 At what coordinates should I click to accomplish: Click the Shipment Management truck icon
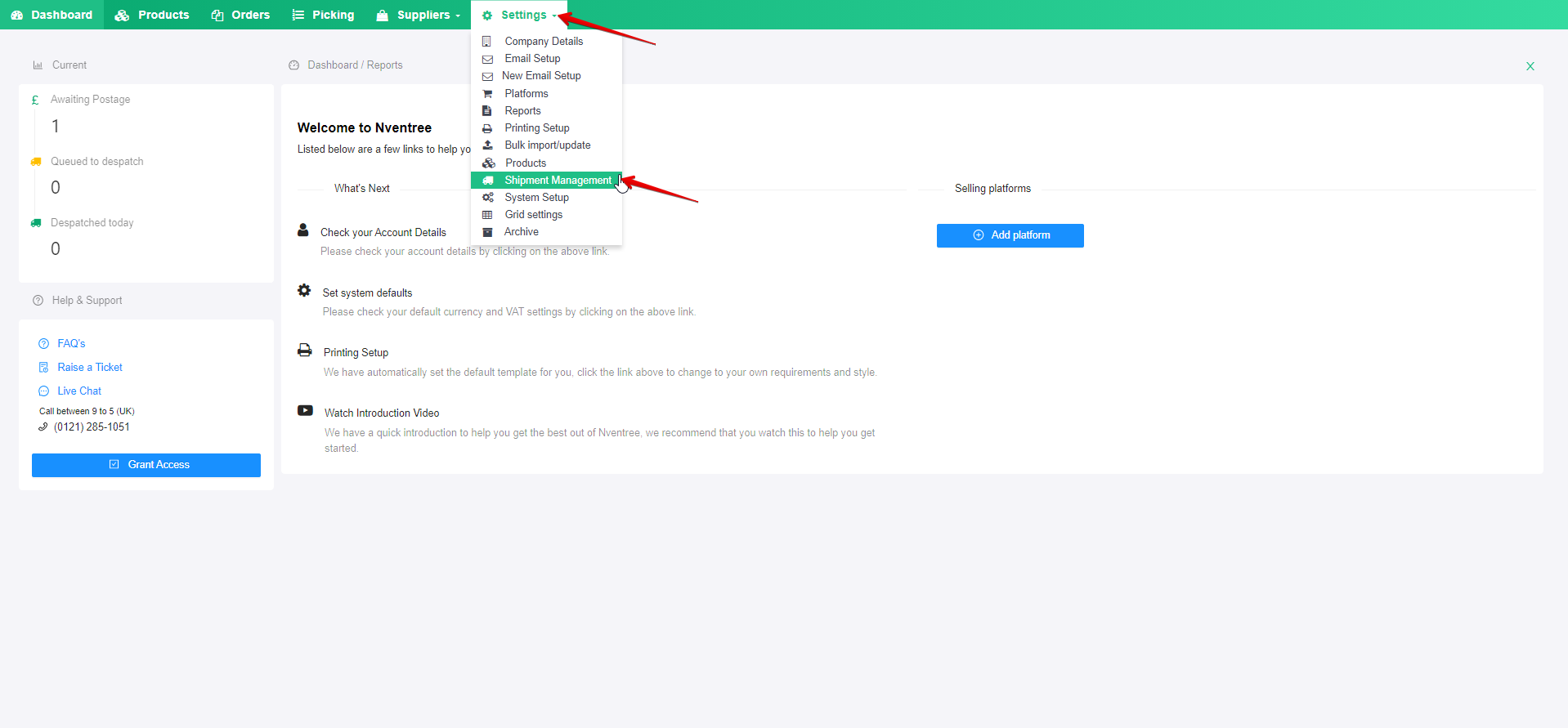point(488,180)
